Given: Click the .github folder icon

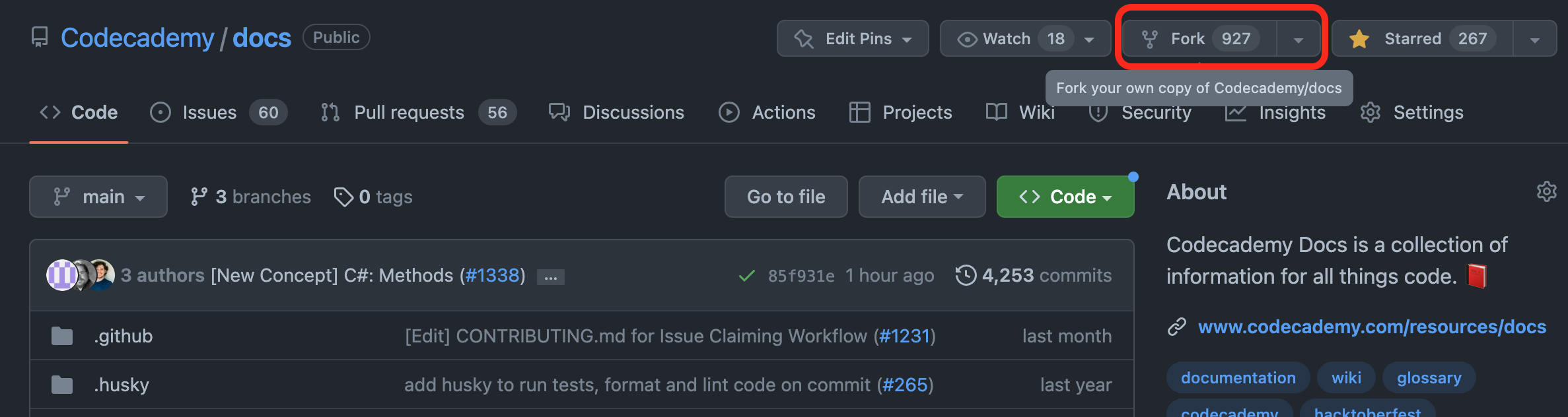Looking at the screenshot, I should point(61,335).
